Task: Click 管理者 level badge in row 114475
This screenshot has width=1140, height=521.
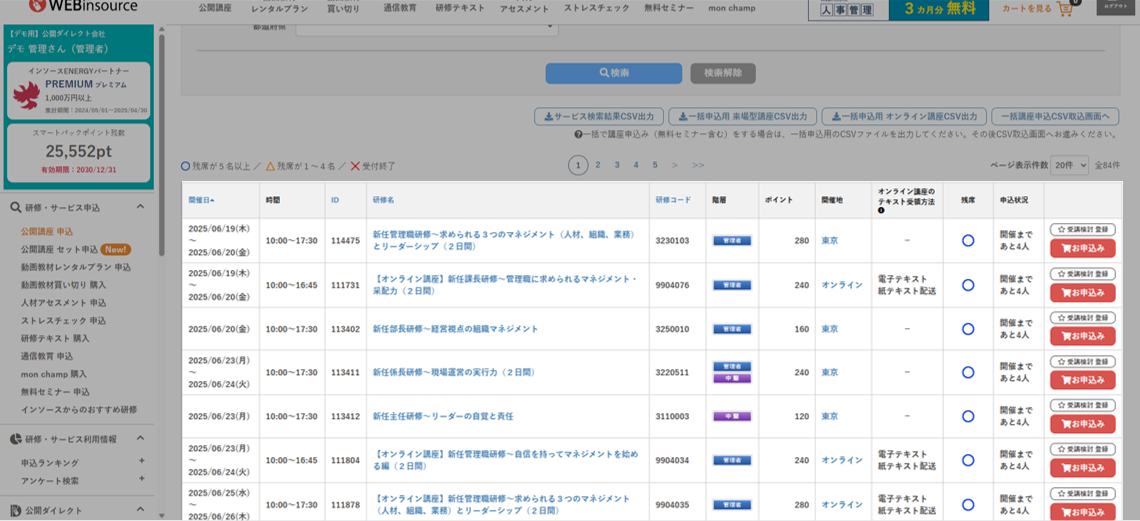Action: [732, 241]
